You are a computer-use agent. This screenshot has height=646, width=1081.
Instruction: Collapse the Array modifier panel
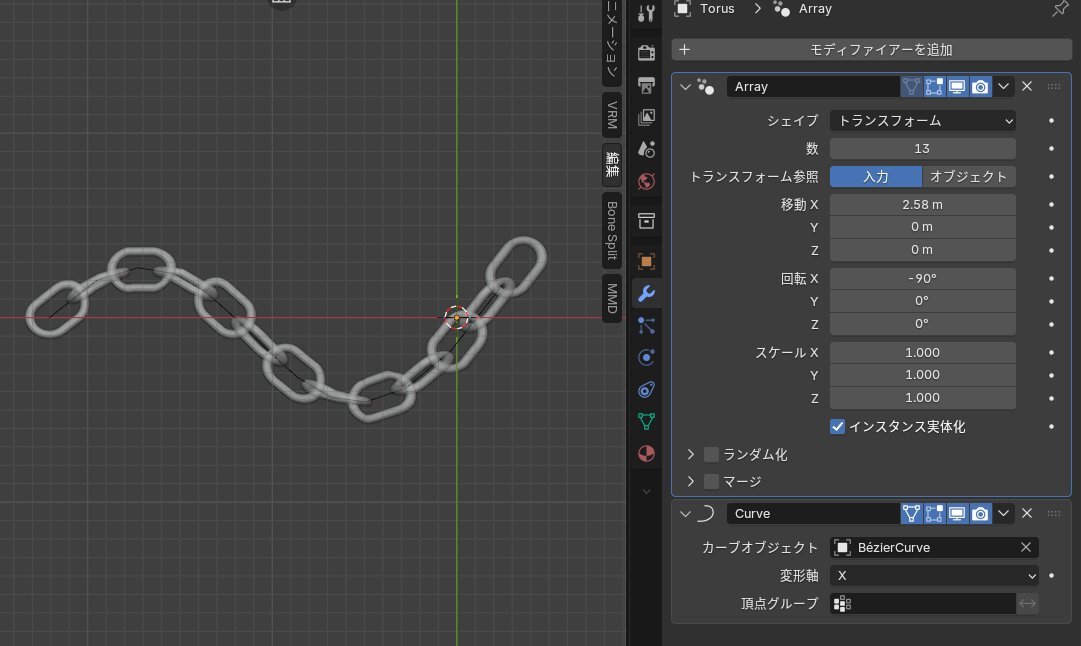(685, 87)
